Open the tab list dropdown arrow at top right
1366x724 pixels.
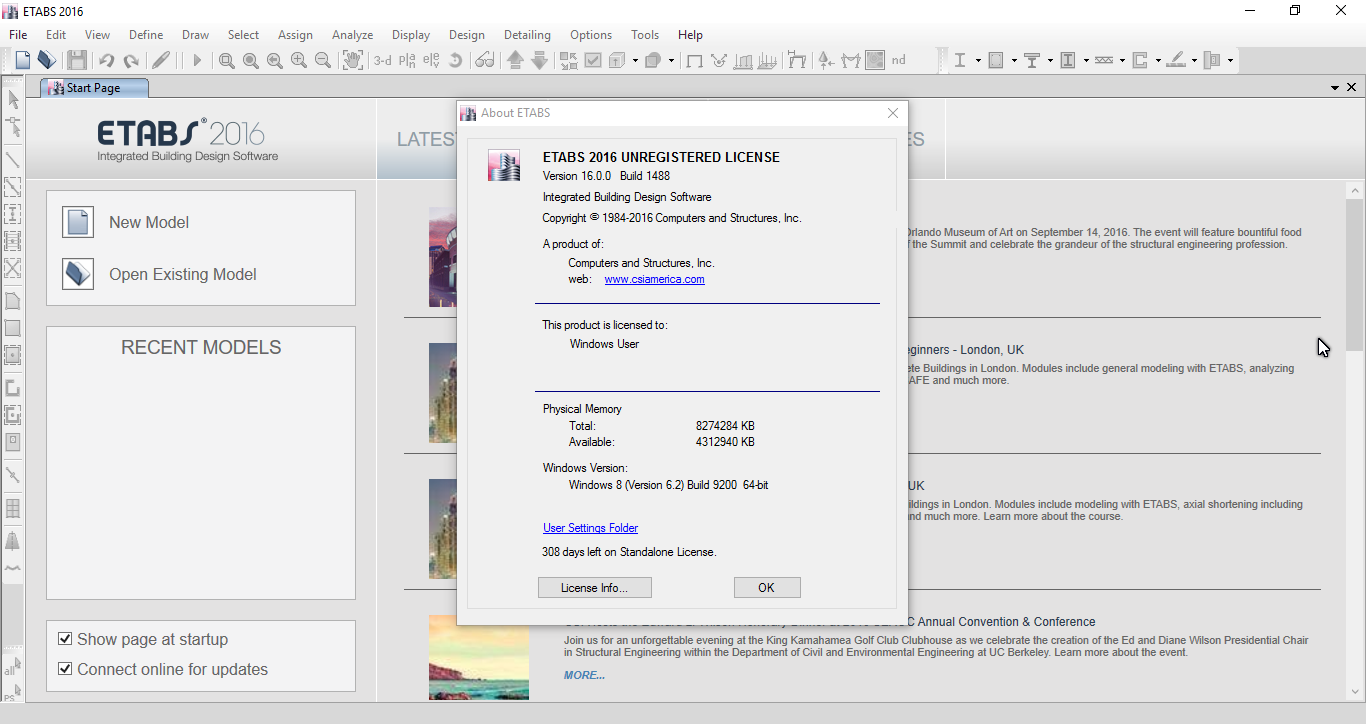(1335, 88)
